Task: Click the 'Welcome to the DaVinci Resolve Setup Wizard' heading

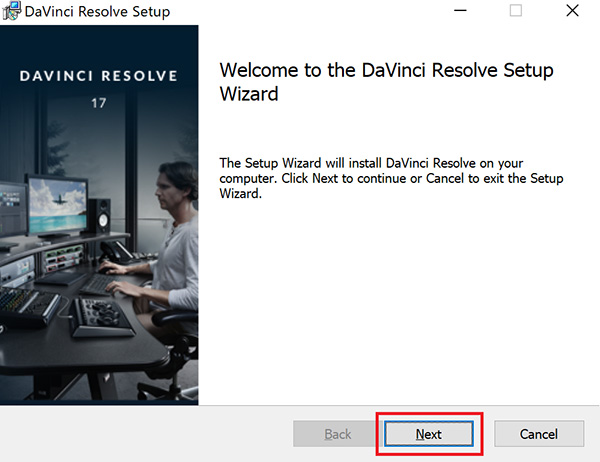Action: click(386, 82)
